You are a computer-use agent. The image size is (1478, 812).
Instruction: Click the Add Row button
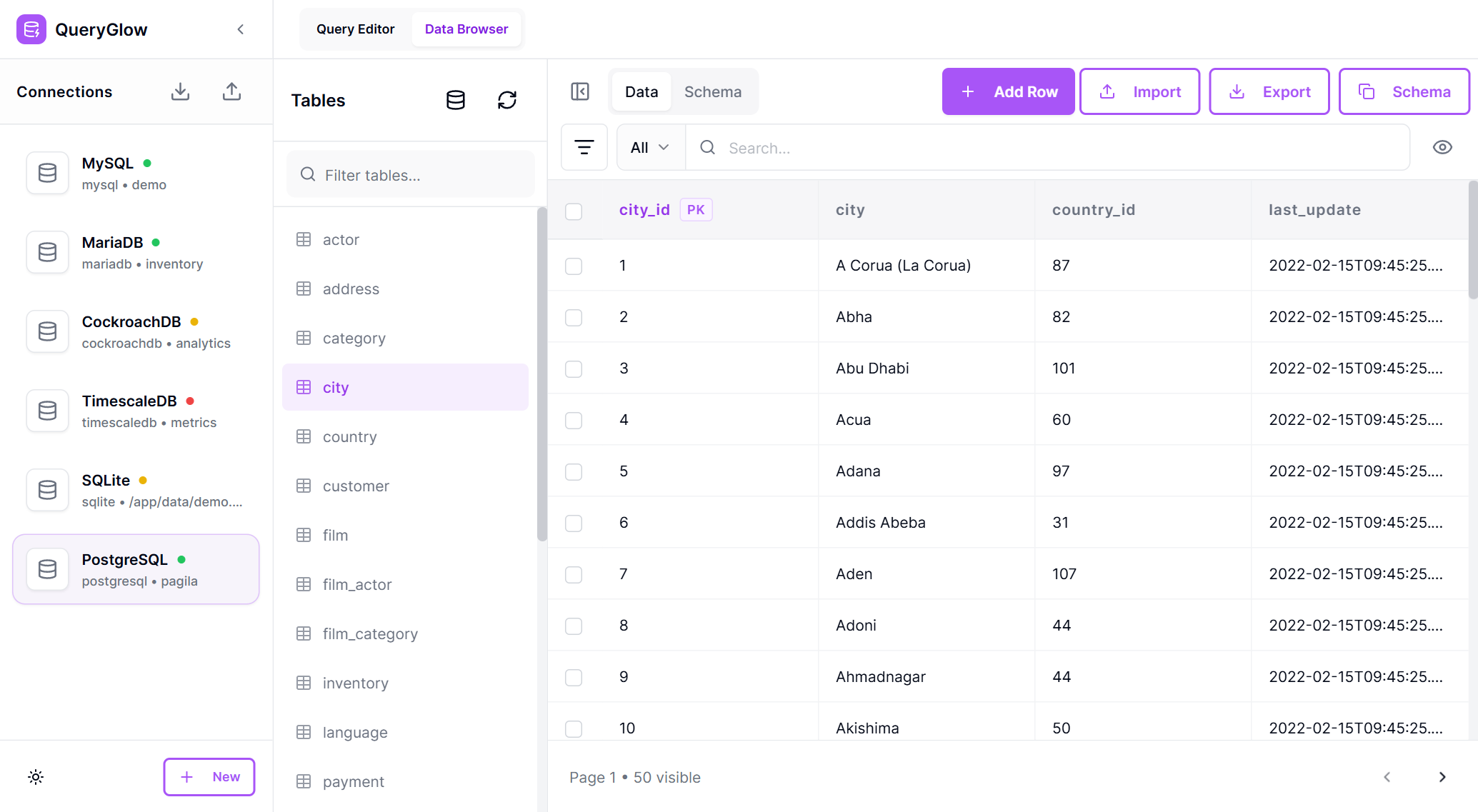(x=1008, y=91)
